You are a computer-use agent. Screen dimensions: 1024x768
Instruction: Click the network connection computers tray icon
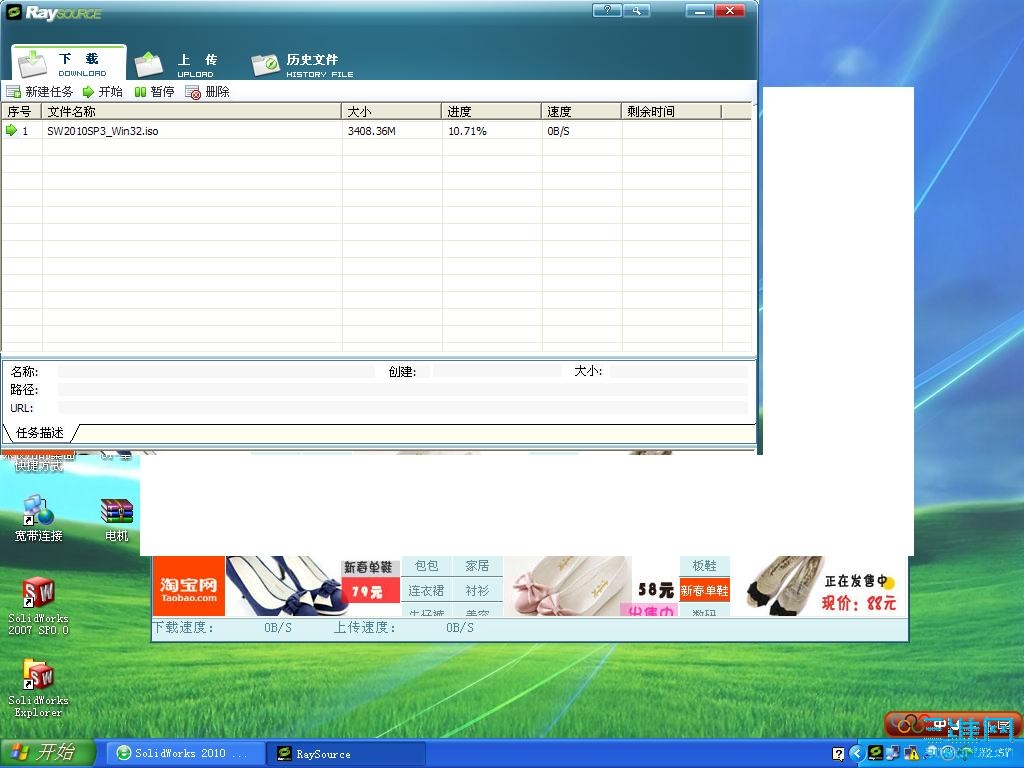[x=893, y=754]
